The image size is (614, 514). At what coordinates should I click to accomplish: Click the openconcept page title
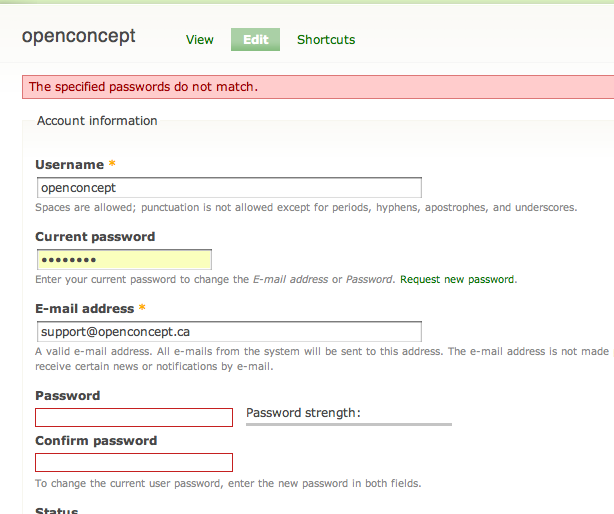click(78, 37)
